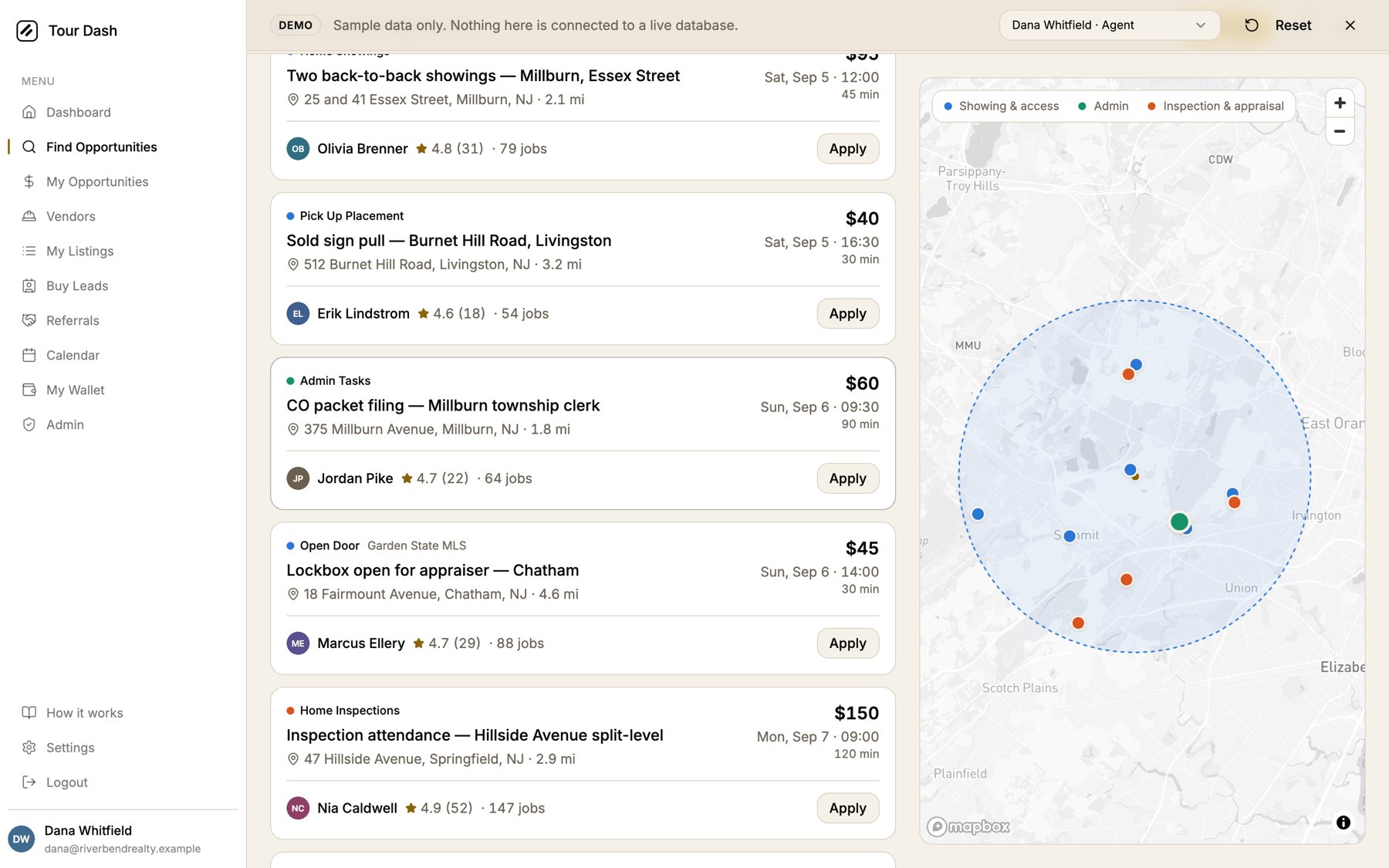Click the Find Opportunities search icon

(29, 147)
